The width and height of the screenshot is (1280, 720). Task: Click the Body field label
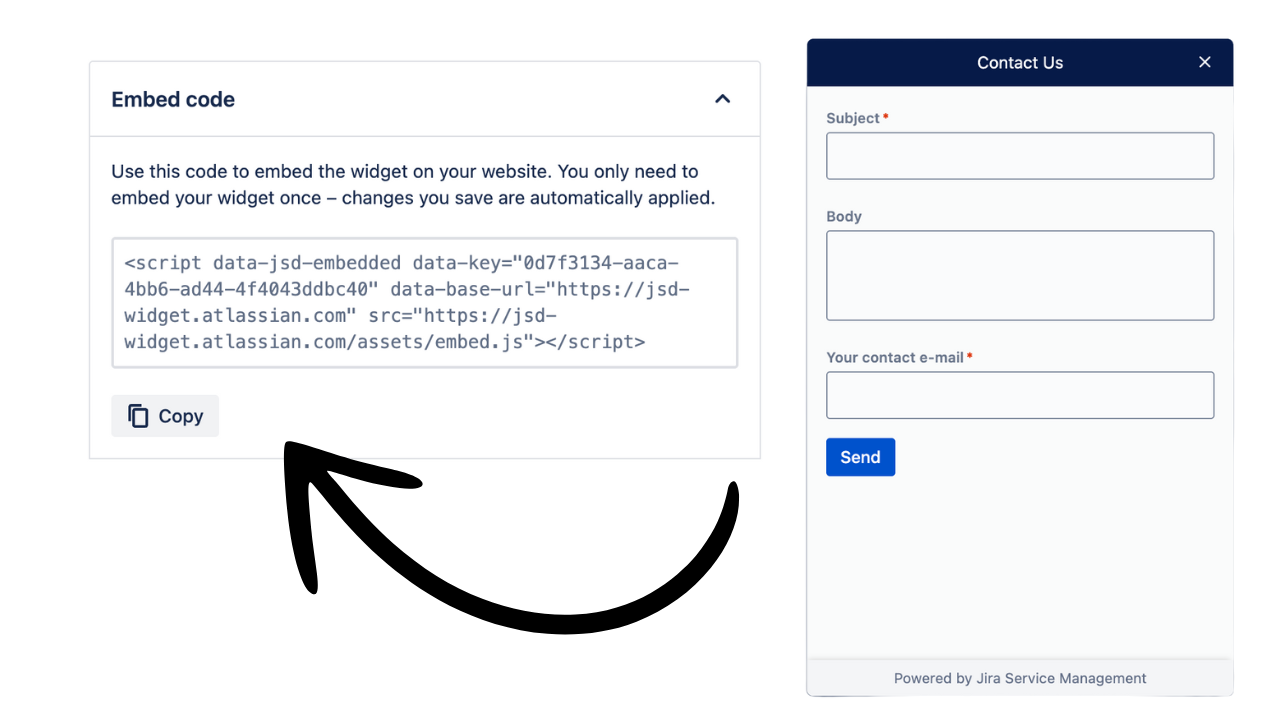click(844, 216)
